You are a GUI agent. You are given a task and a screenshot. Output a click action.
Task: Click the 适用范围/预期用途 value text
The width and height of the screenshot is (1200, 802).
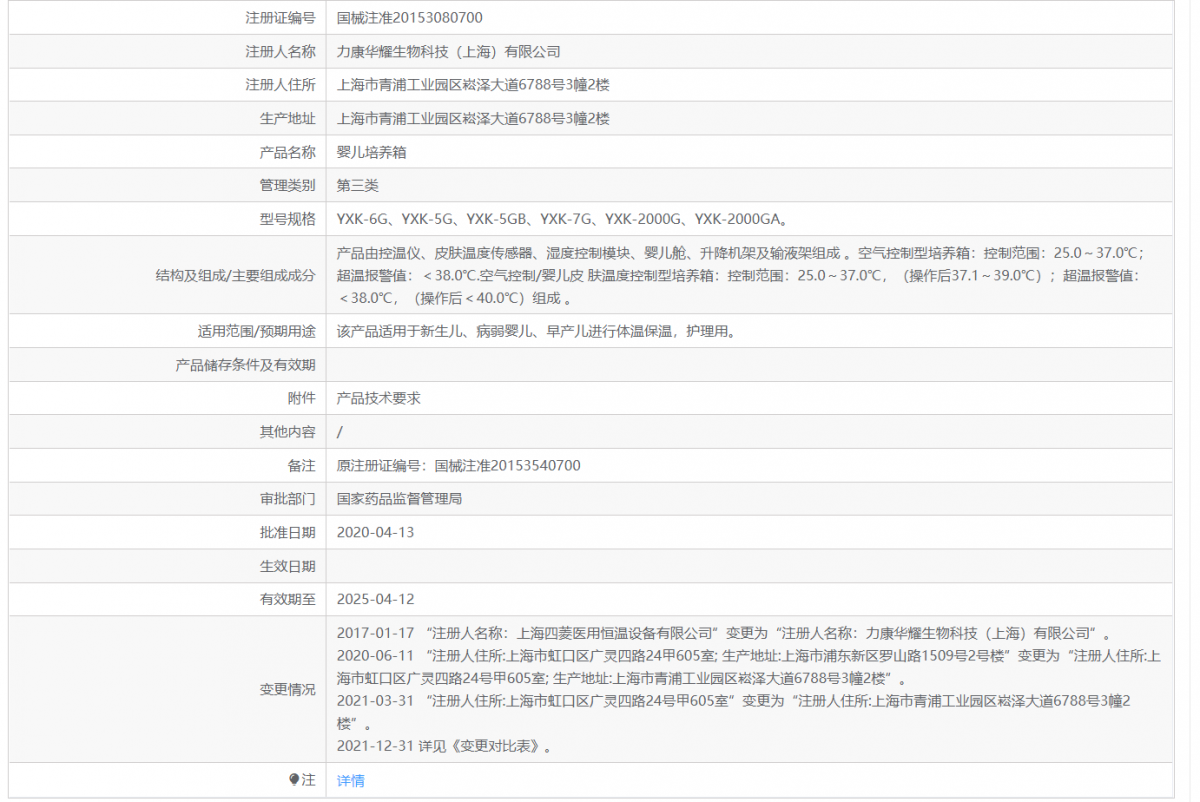[x=536, y=331]
